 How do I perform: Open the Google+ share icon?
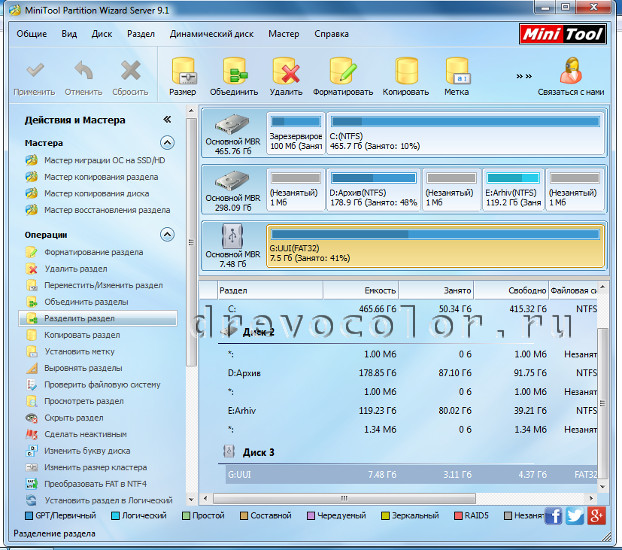pyautogui.click(x=596, y=516)
